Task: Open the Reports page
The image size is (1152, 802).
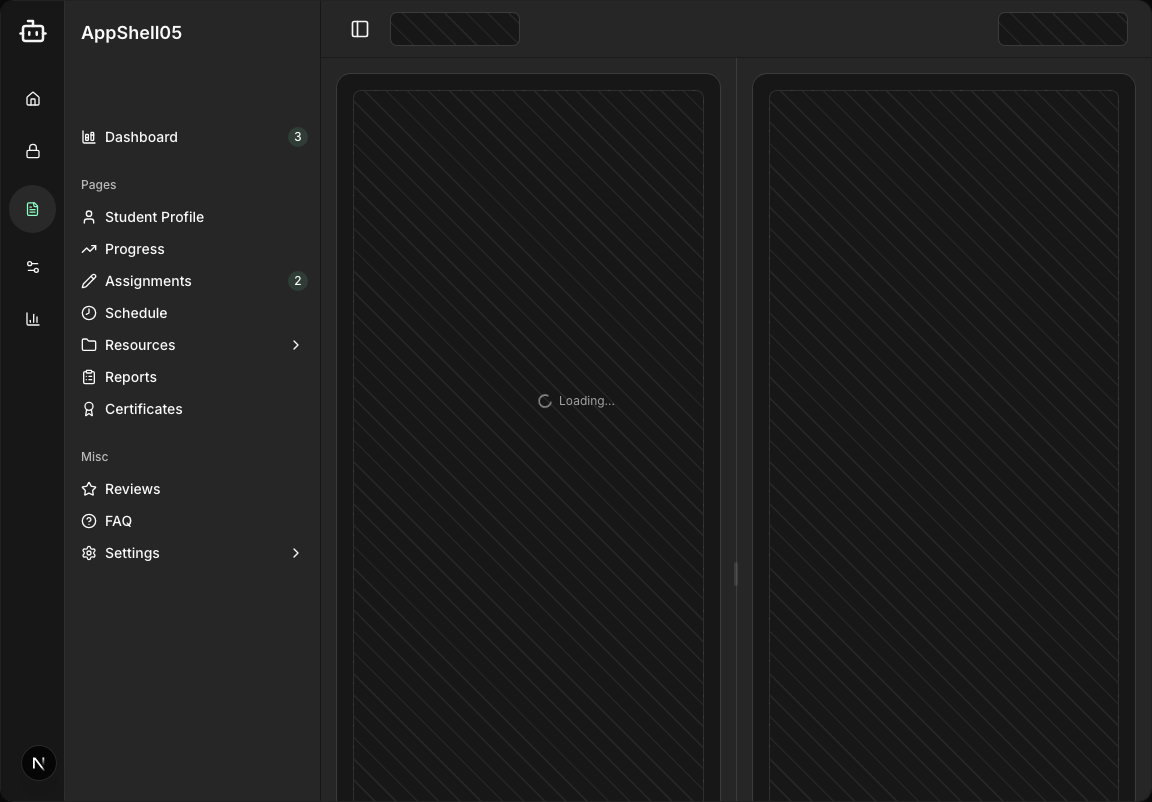Action: point(131,377)
